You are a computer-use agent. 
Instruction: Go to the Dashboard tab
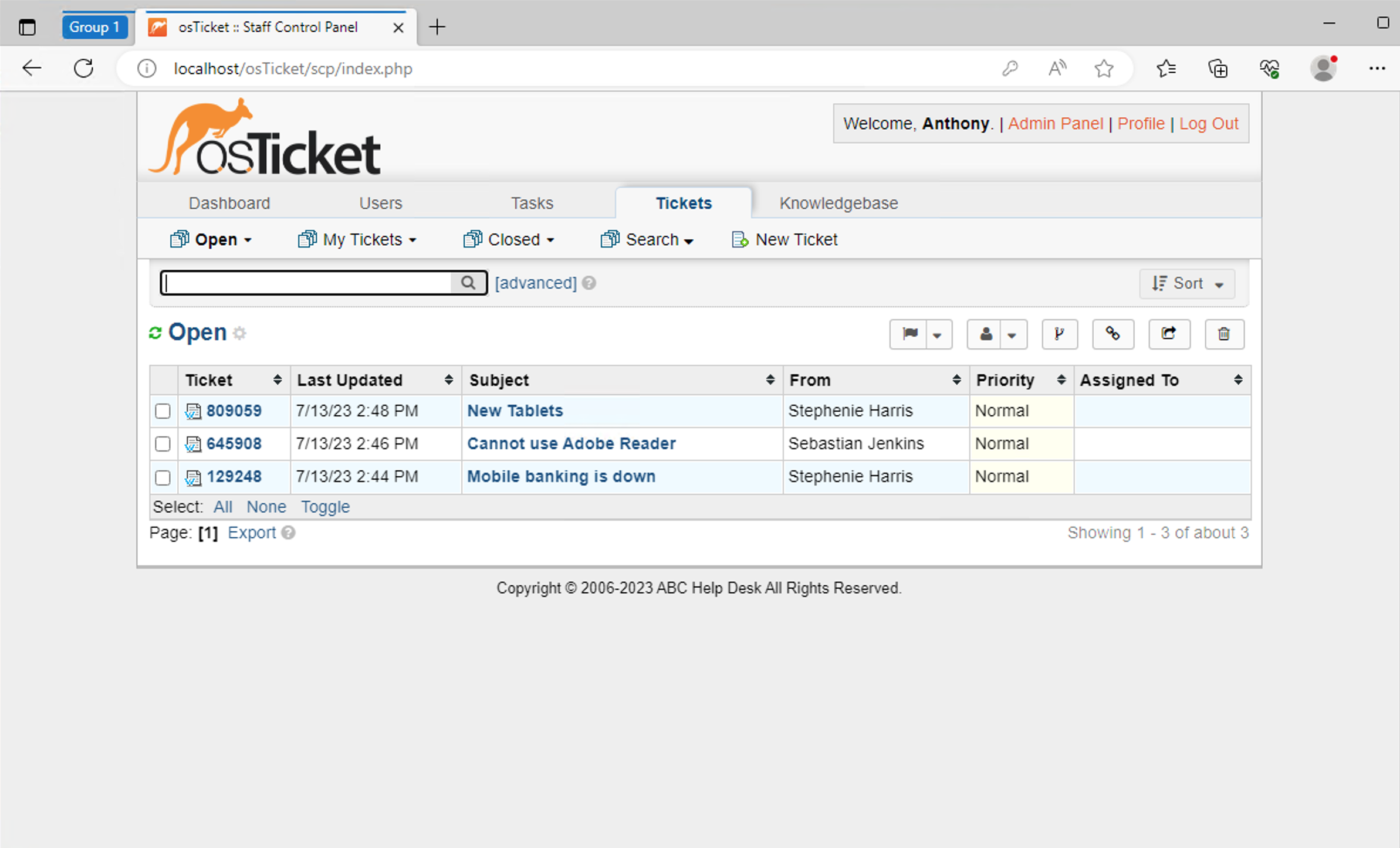click(x=229, y=203)
